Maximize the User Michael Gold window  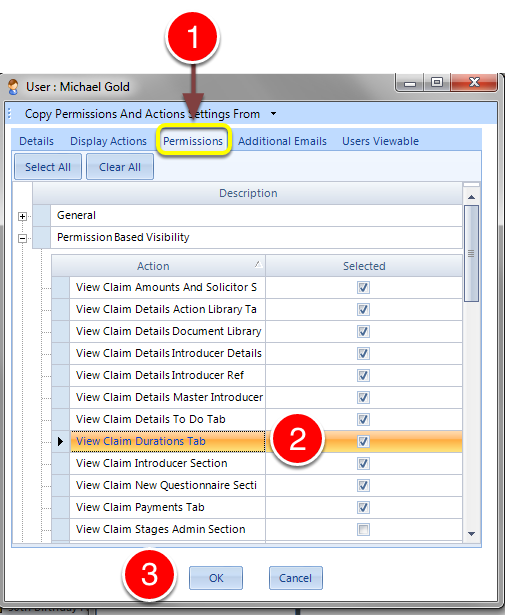point(437,82)
